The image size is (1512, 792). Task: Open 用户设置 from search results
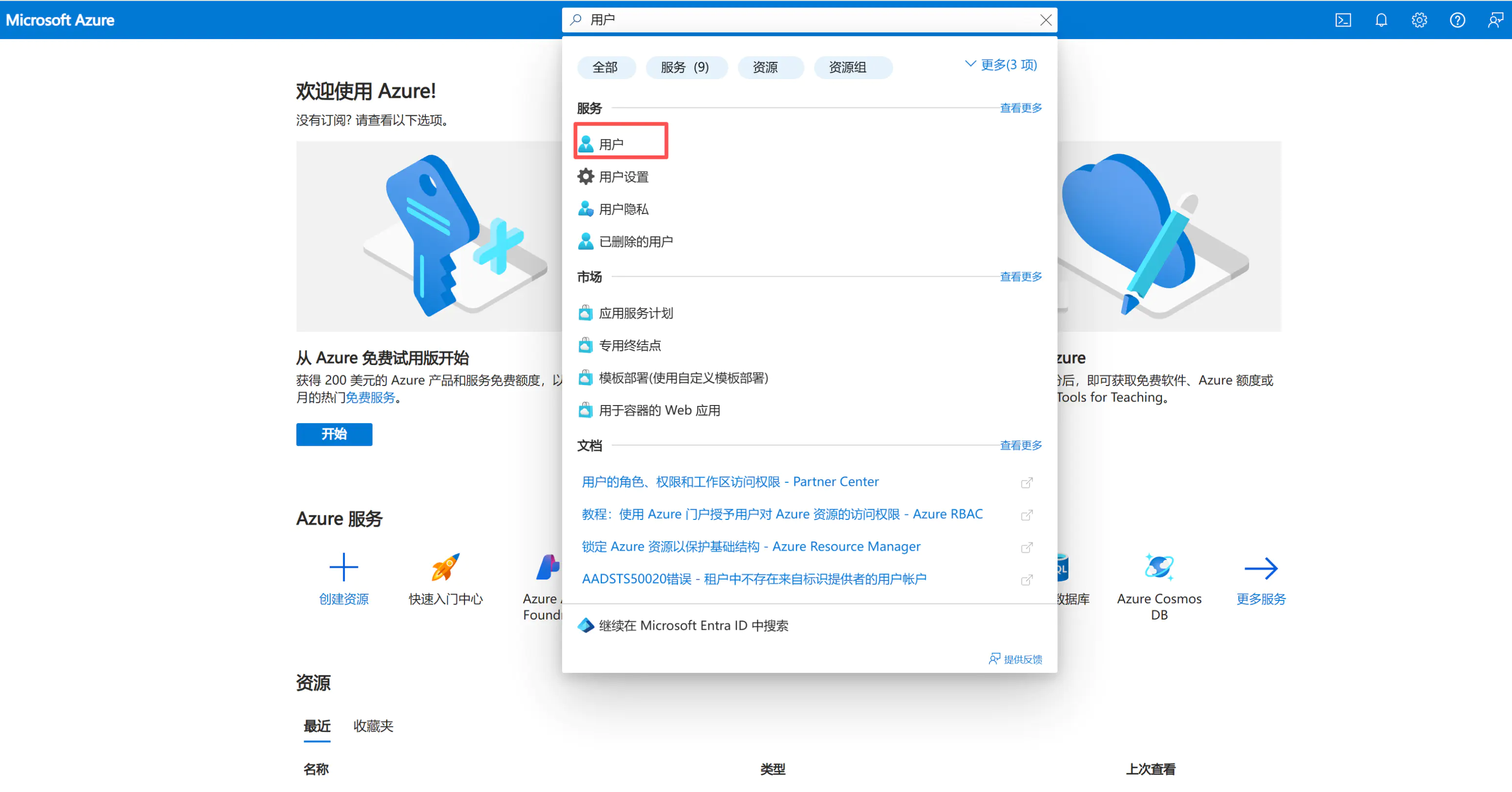click(x=623, y=176)
